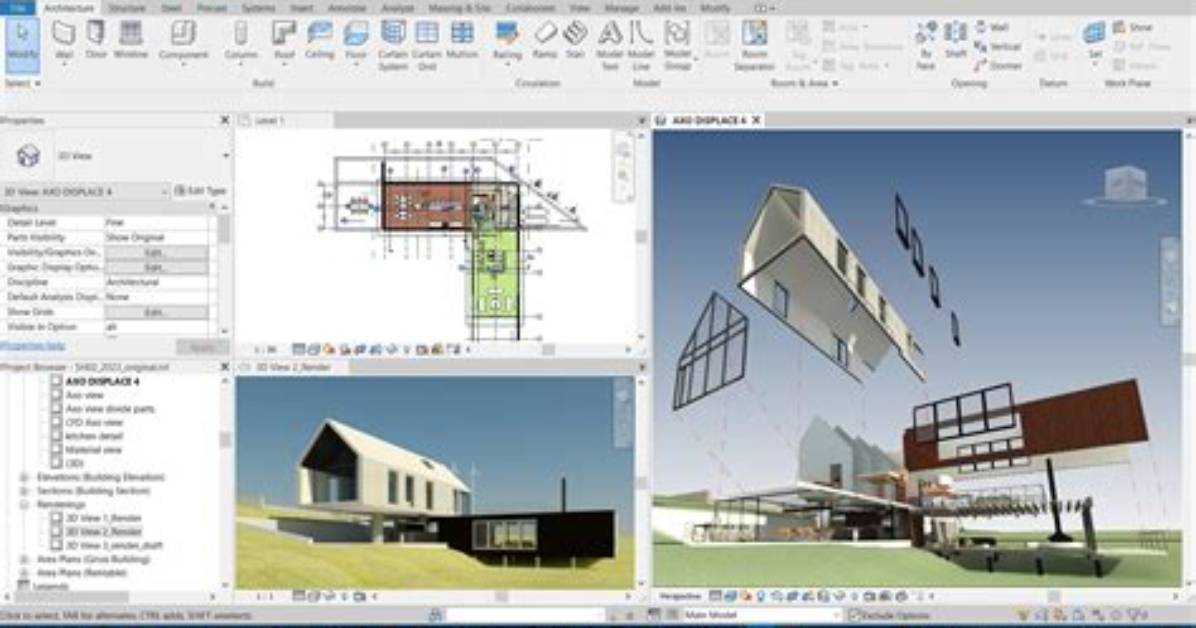The height and width of the screenshot is (628, 1196).
Task: Open the Manage ribbon tab
Action: (x=622, y=8)
